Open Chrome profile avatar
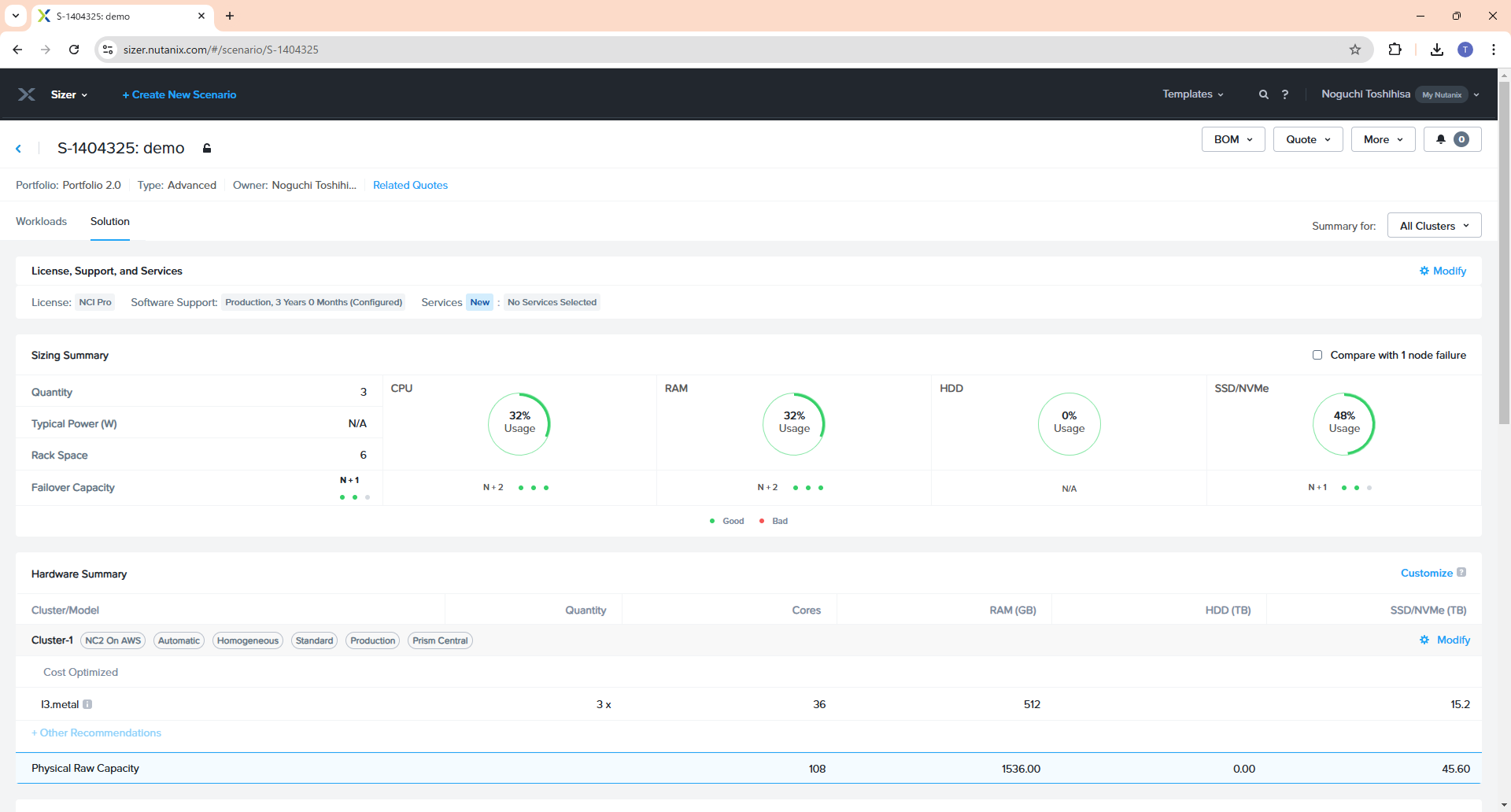 (1465, 50)
